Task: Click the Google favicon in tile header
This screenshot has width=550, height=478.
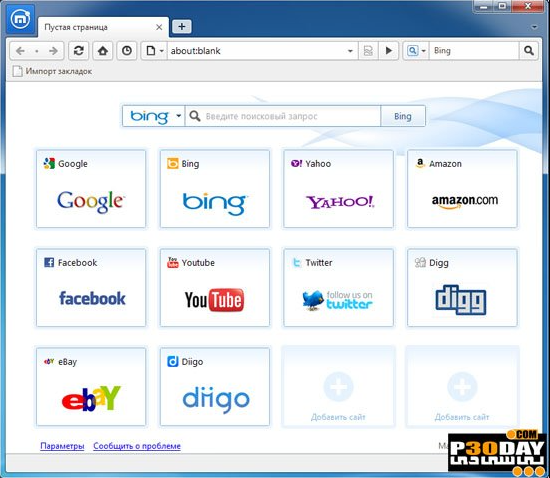Action: point(49,163)
